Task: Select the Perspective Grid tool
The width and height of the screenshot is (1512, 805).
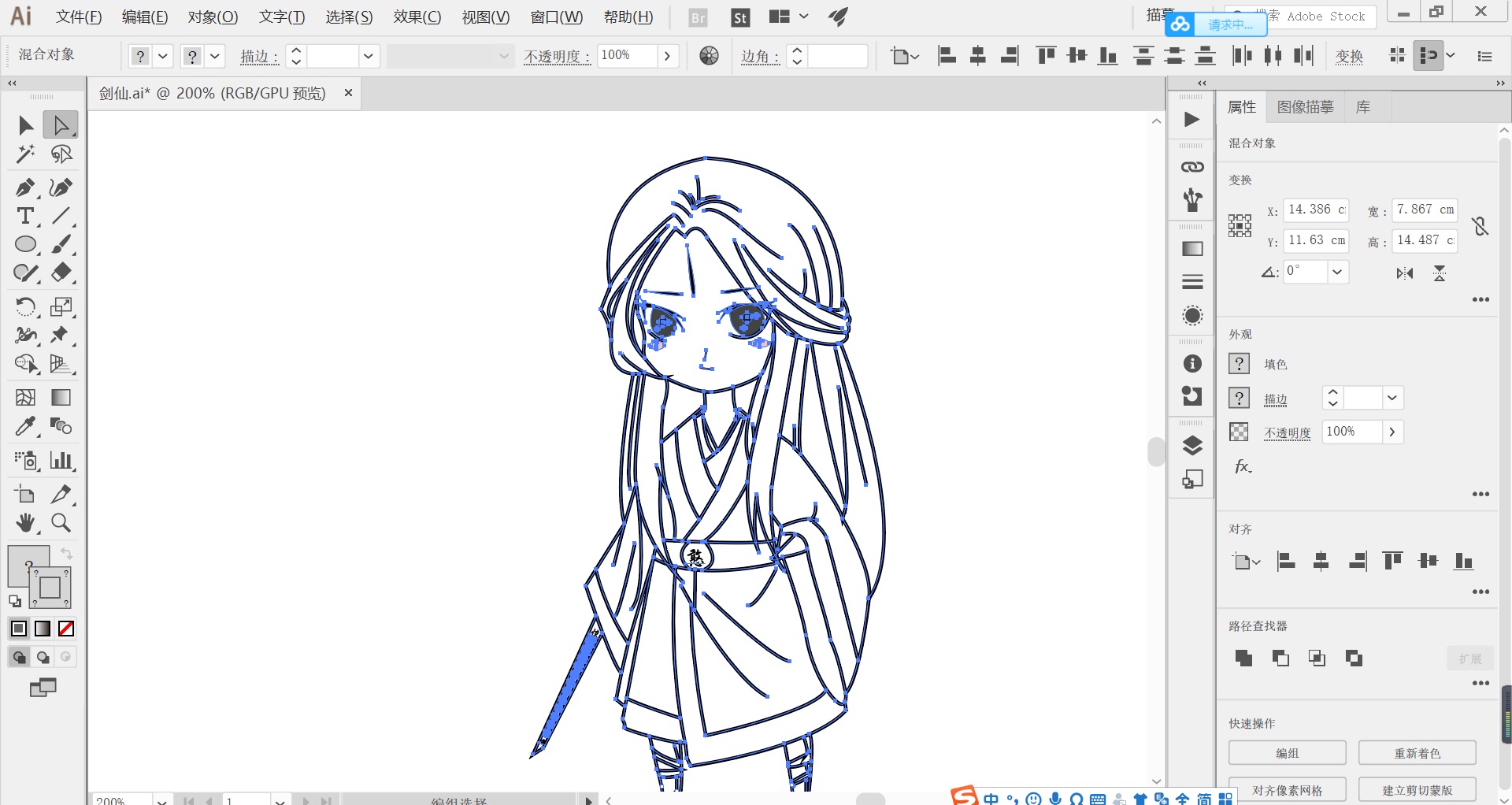Action: 61,363
